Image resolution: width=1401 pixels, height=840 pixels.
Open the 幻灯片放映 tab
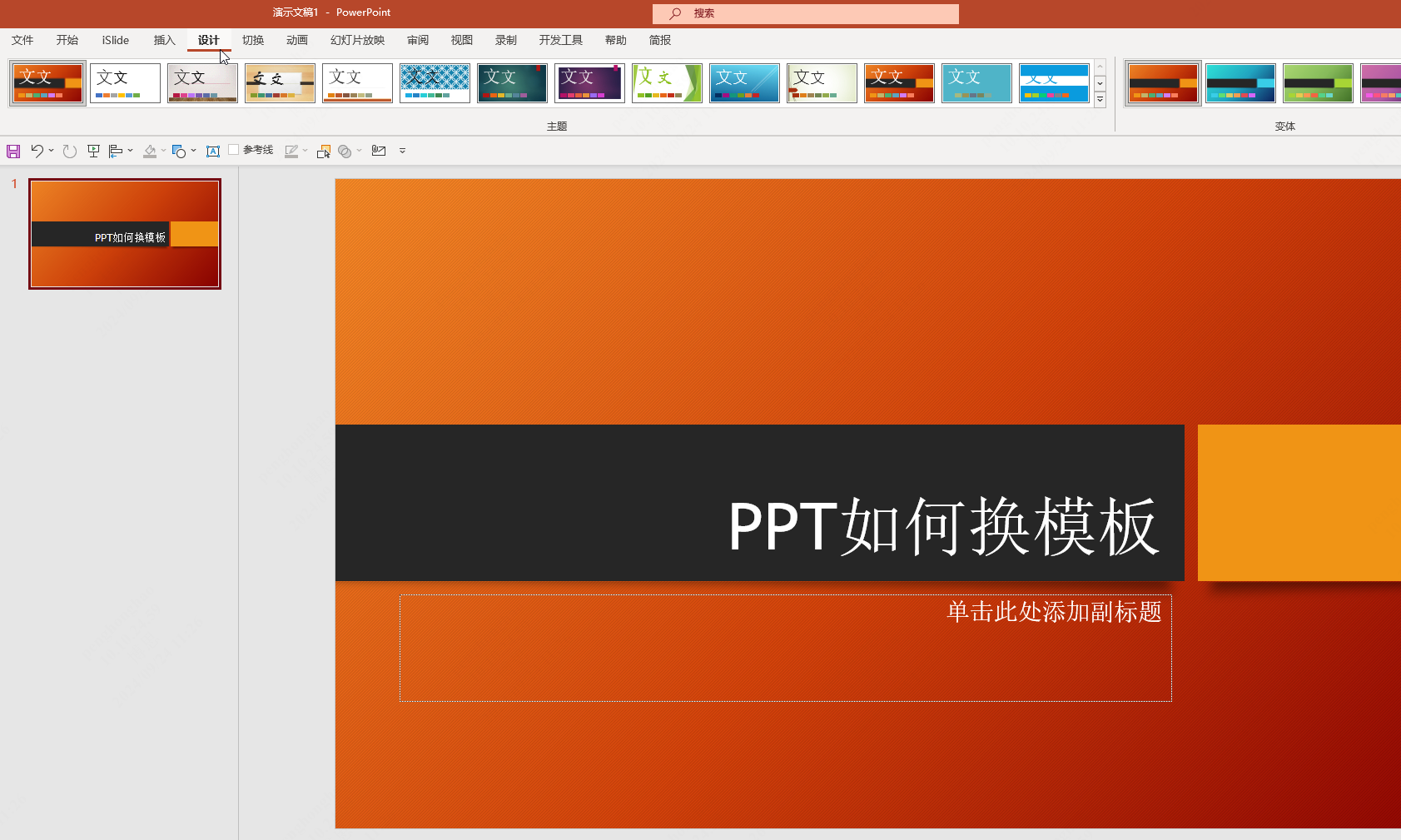tap(357, 40)
